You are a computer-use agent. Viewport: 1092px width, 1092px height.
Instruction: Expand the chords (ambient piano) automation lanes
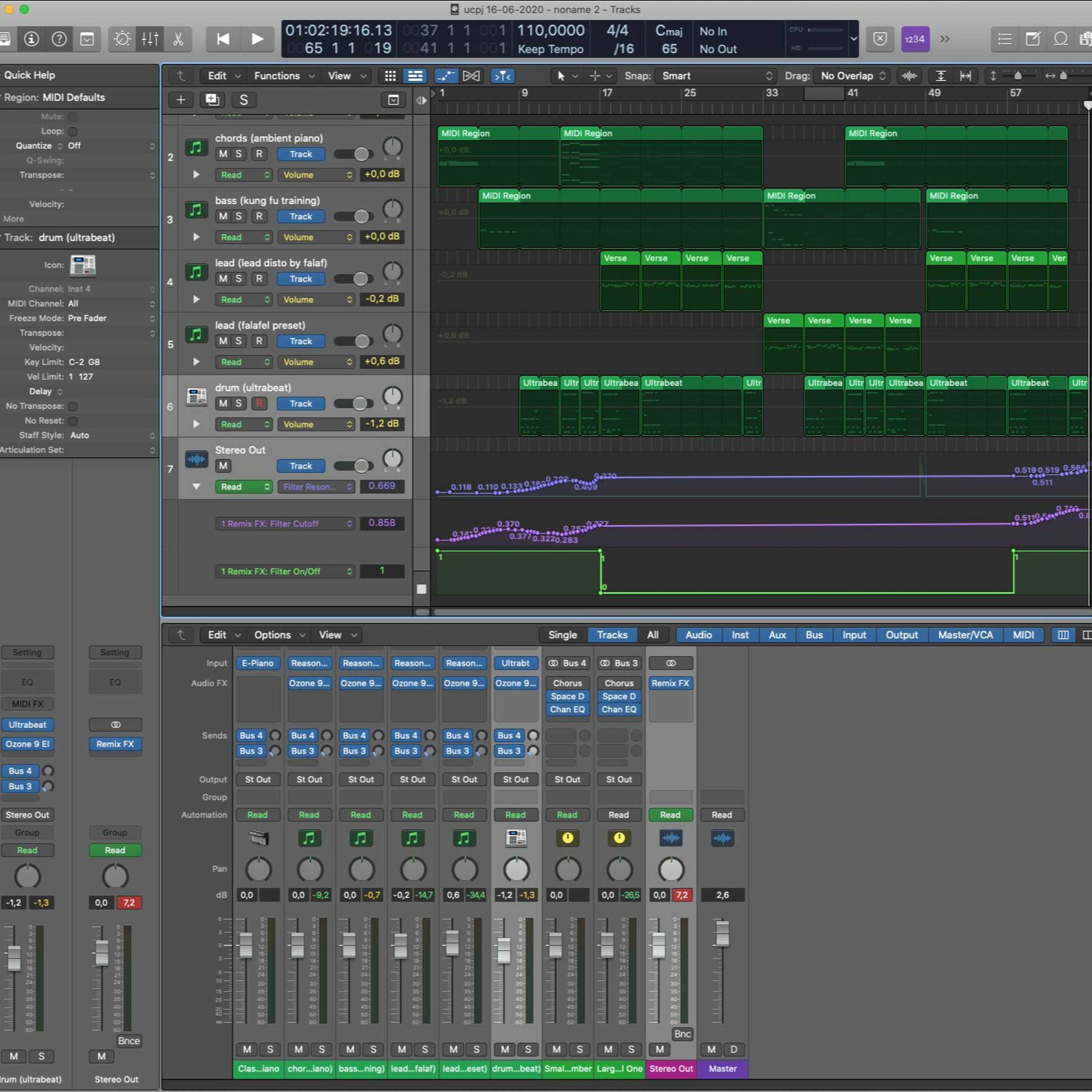tap(196, 175)
